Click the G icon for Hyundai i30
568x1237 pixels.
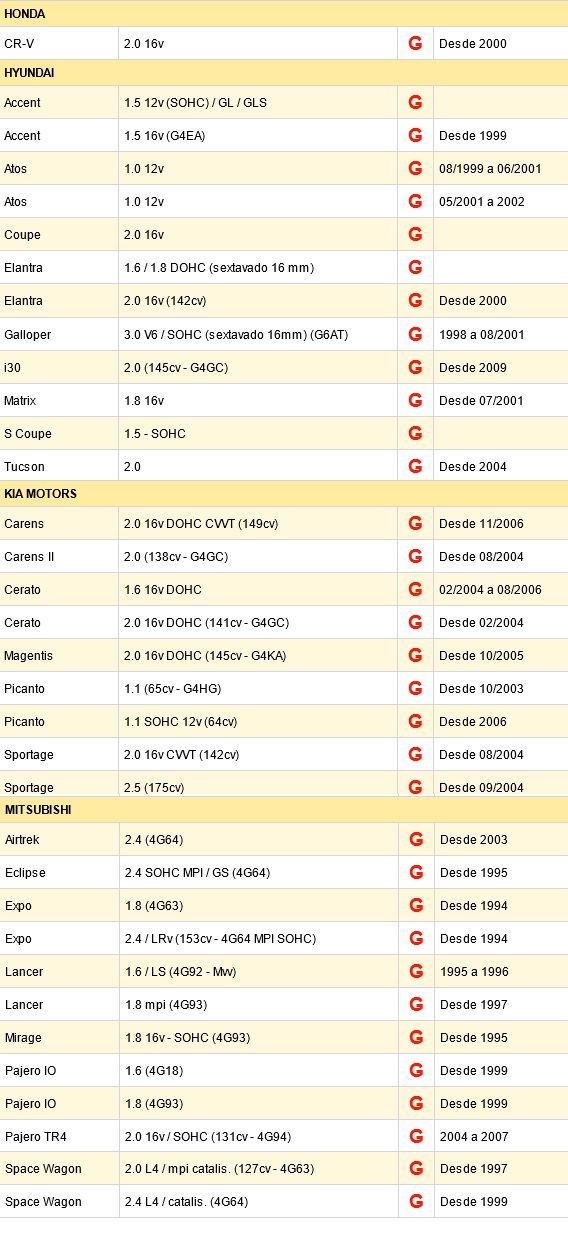click(415, 367)
